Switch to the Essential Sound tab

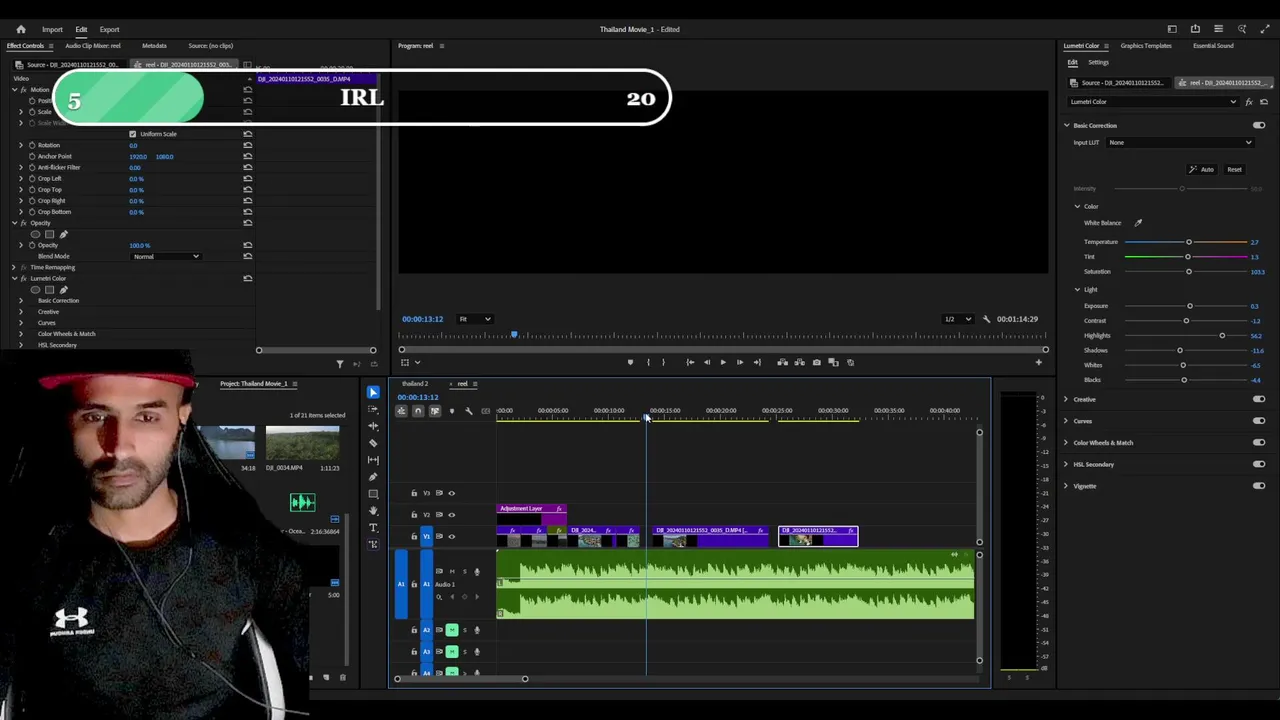[1213, 46]
